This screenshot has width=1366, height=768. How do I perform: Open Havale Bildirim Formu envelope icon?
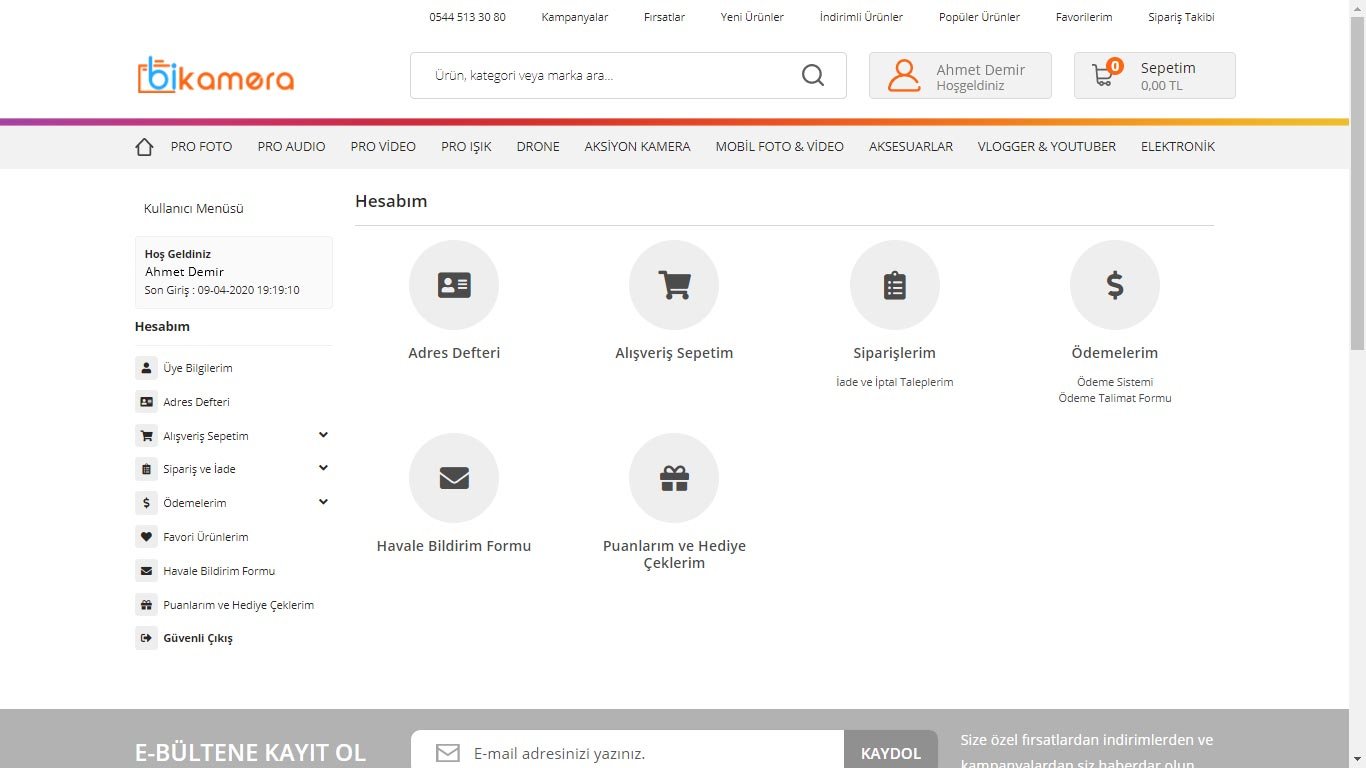454,478
